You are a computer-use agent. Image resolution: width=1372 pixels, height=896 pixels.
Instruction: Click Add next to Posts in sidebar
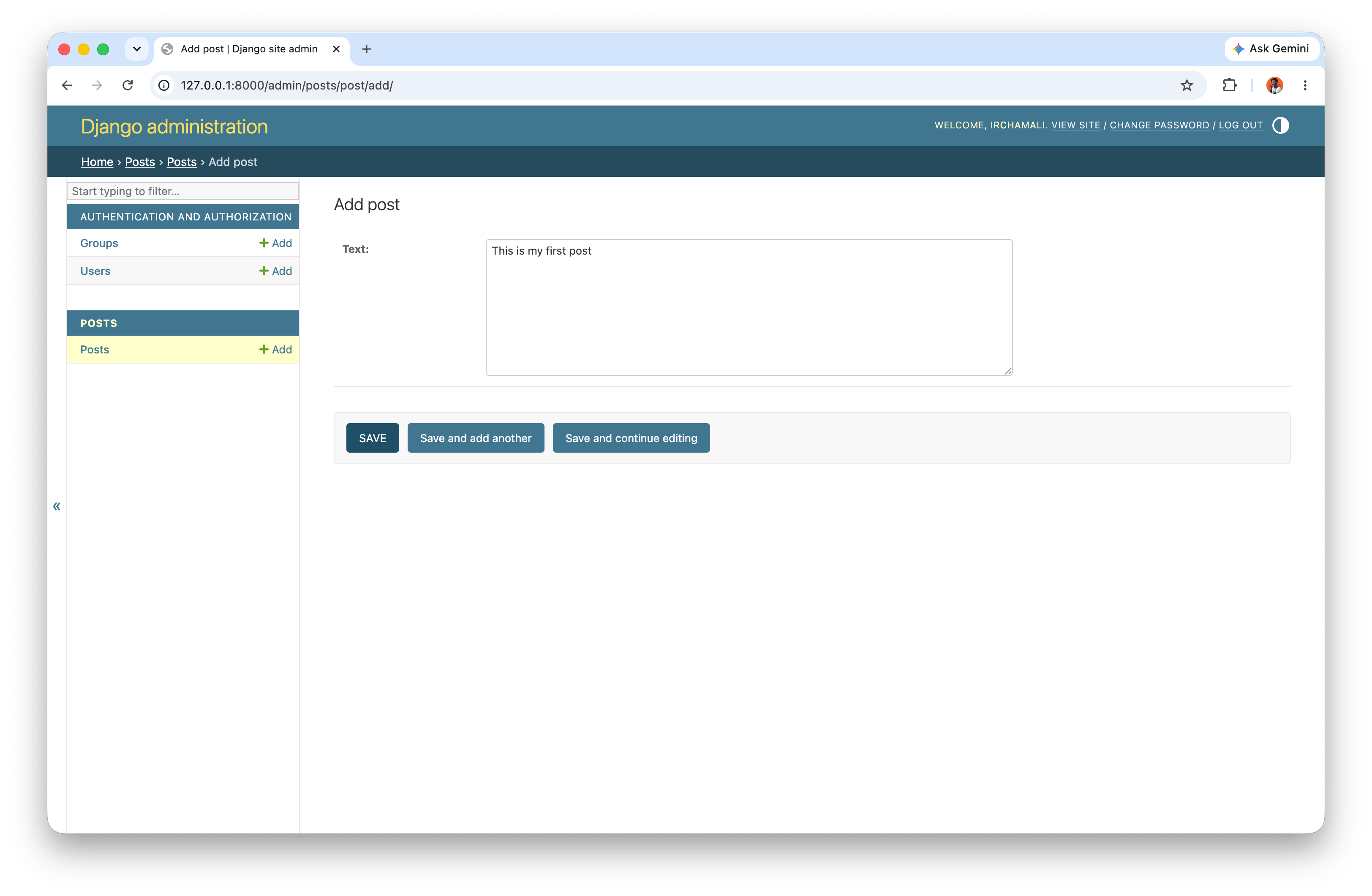pos(275,349)
